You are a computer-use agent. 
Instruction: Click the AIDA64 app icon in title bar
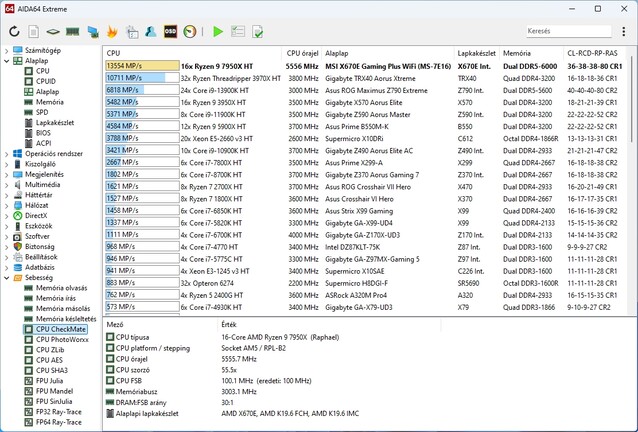[x=10, y=9]
